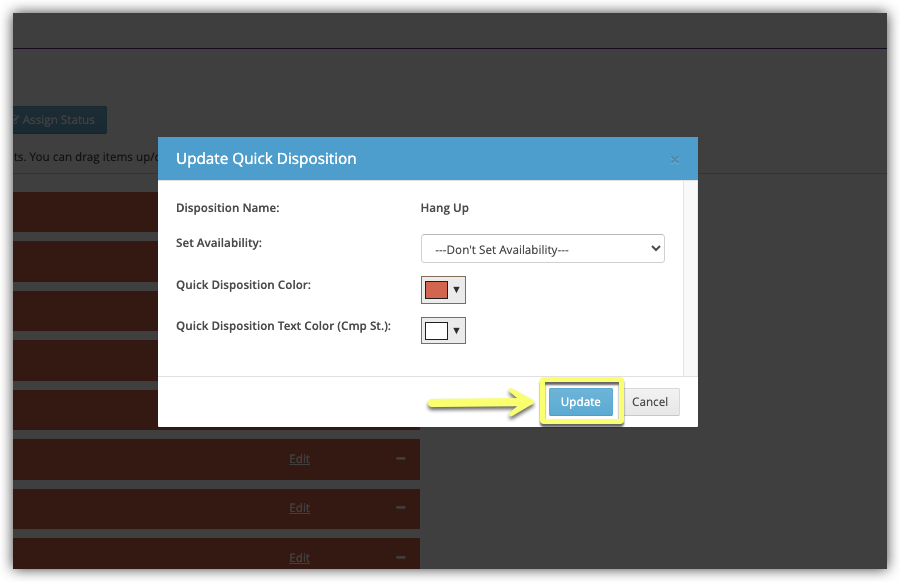Expand the arrow beside the red color swatch
Viewport: 900px width, 582px height.
point(457,290)
